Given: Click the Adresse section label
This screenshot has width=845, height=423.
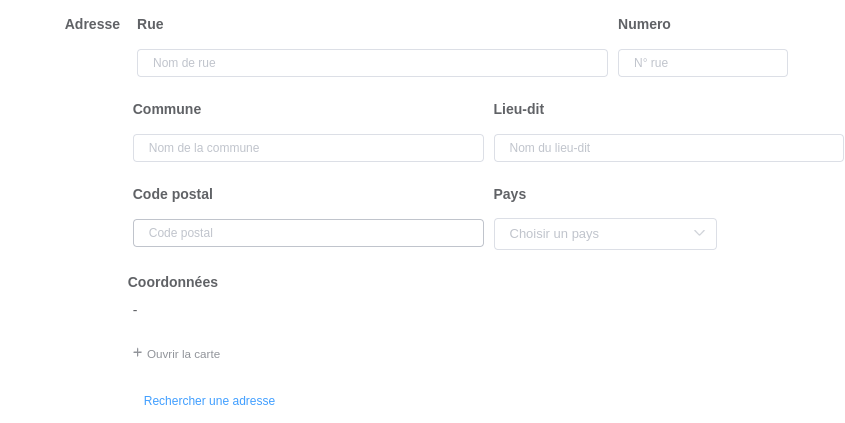Looking at the screenshot, I should (x=92, y=24).
